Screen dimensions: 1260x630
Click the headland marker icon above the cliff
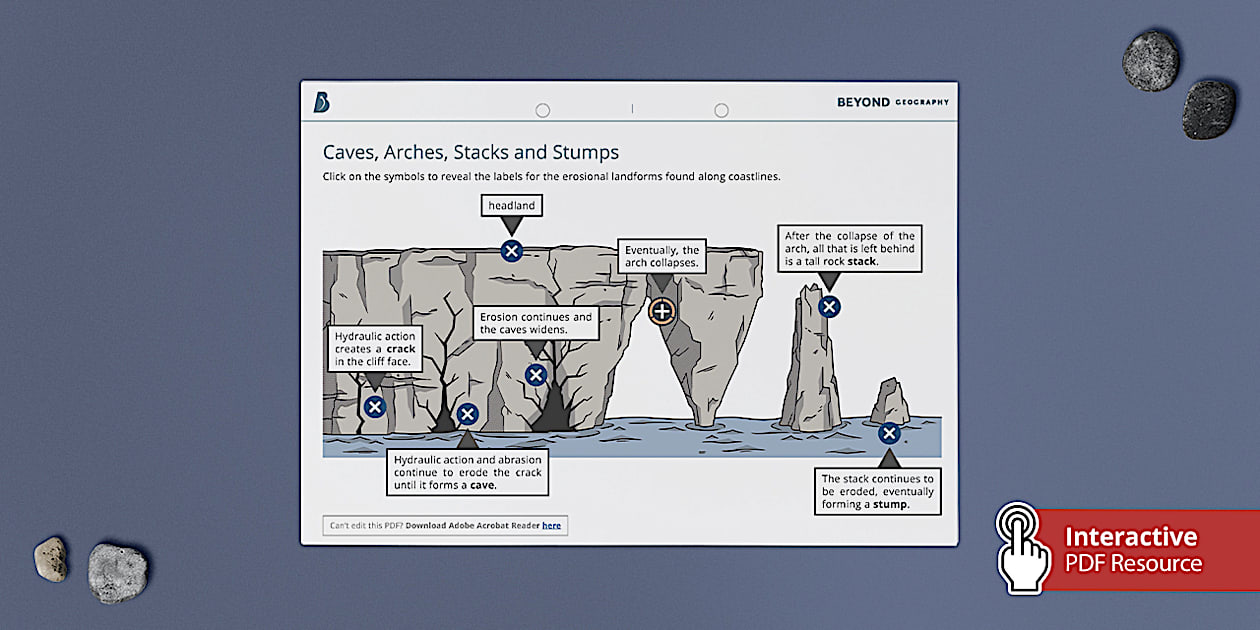510,251
